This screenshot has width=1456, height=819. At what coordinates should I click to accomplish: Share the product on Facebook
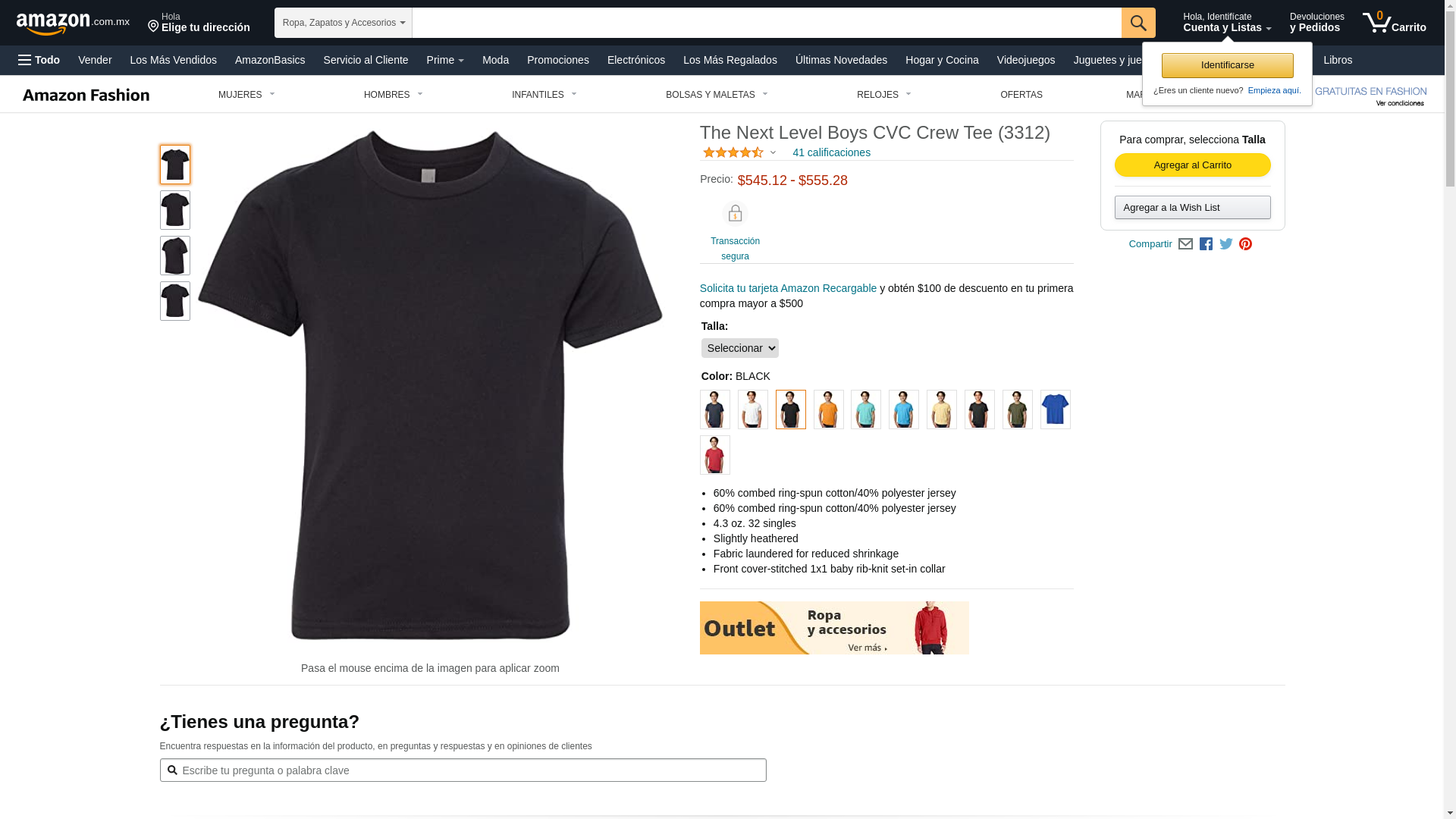click(1206, 244)
